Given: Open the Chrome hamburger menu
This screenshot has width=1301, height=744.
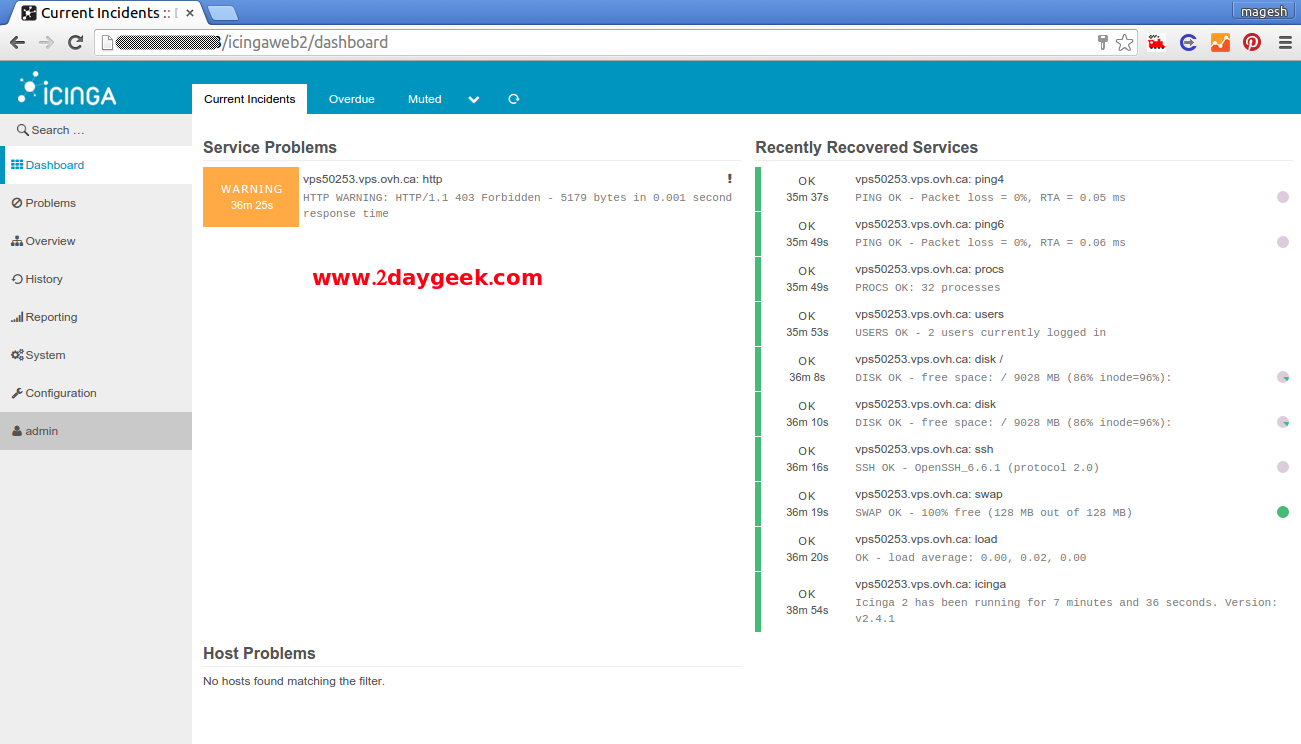Looking at the screenshot, I should tap(1285, 42).
